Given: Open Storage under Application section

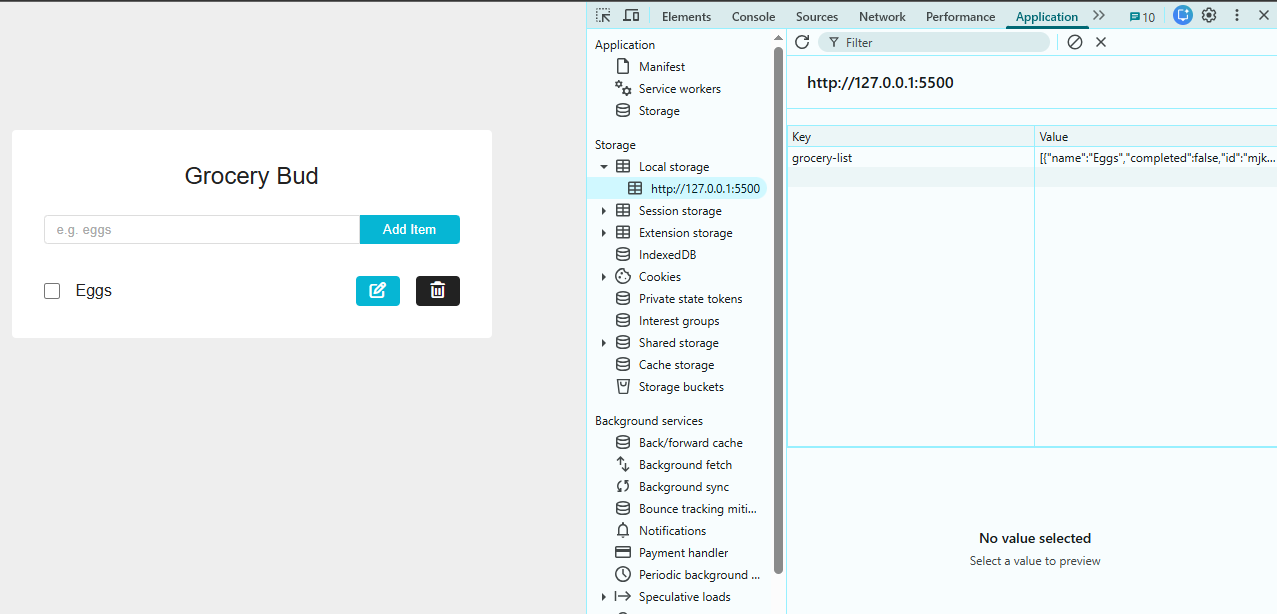Looking at the screenshot, I should pos(659,111).
